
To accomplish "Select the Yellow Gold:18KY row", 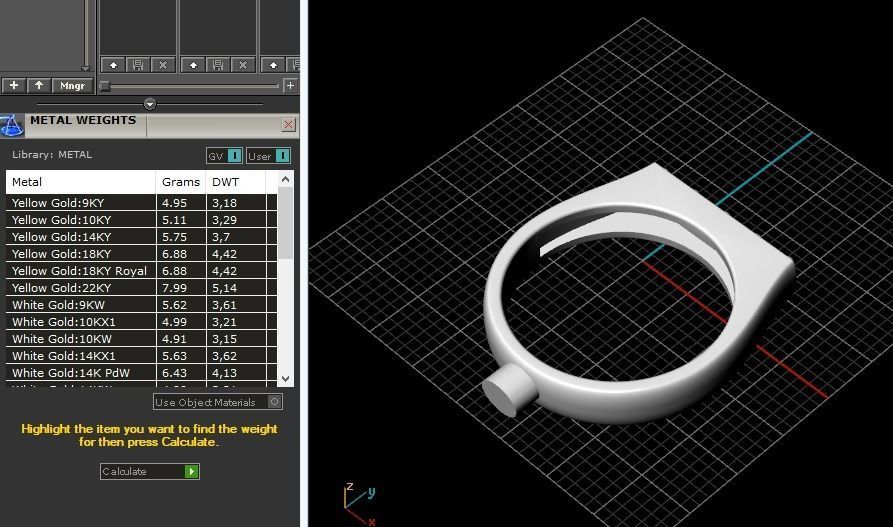I will click(x=141, y=254).
